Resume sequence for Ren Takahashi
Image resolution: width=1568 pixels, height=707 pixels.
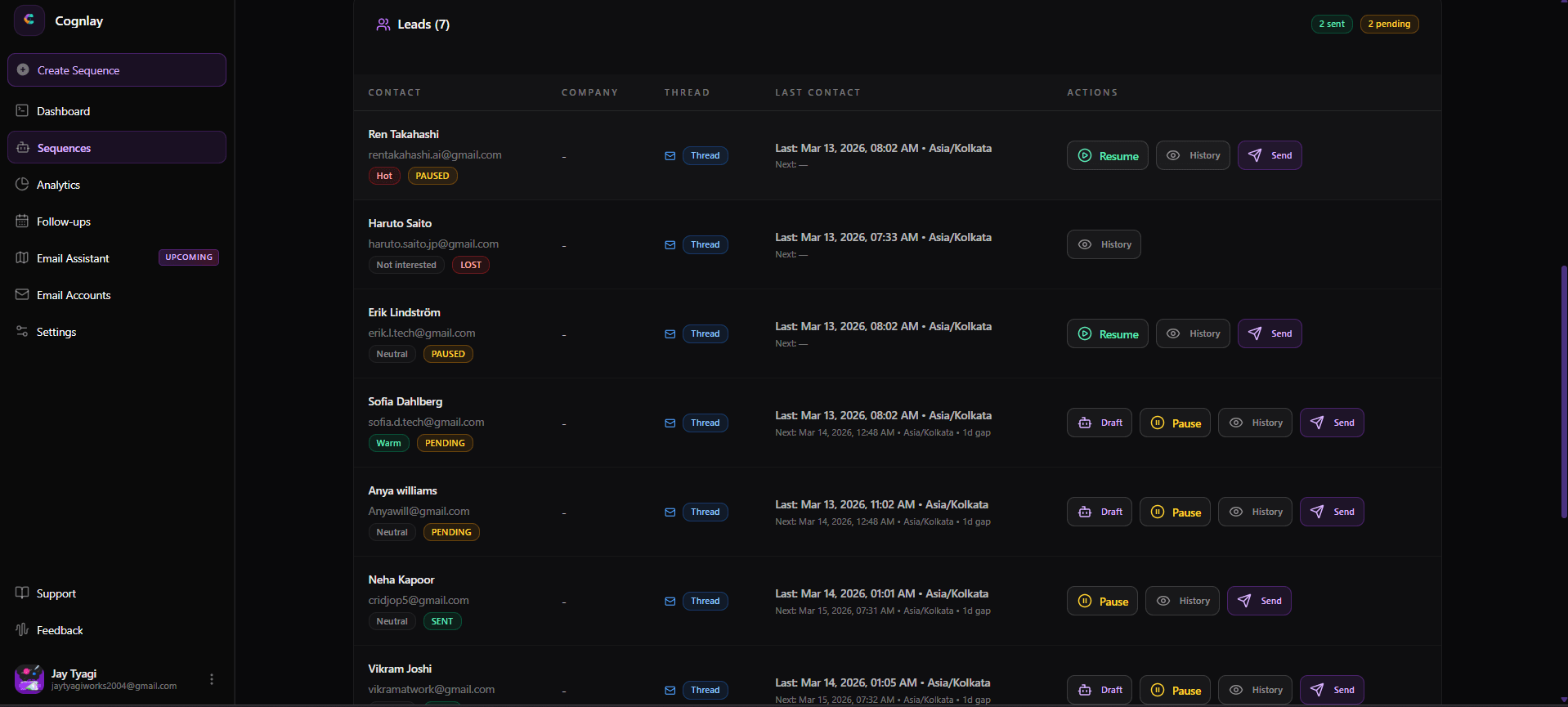pyautogui.click(x=1107, y=155)
